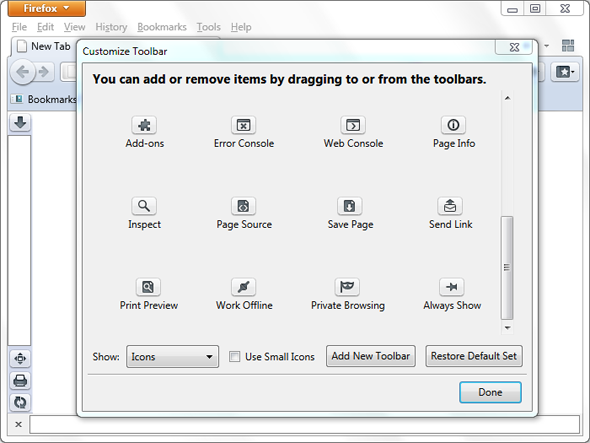The image size is (590, 443).
Task: Select the New Tab tab
Action: tap(44, 47)
